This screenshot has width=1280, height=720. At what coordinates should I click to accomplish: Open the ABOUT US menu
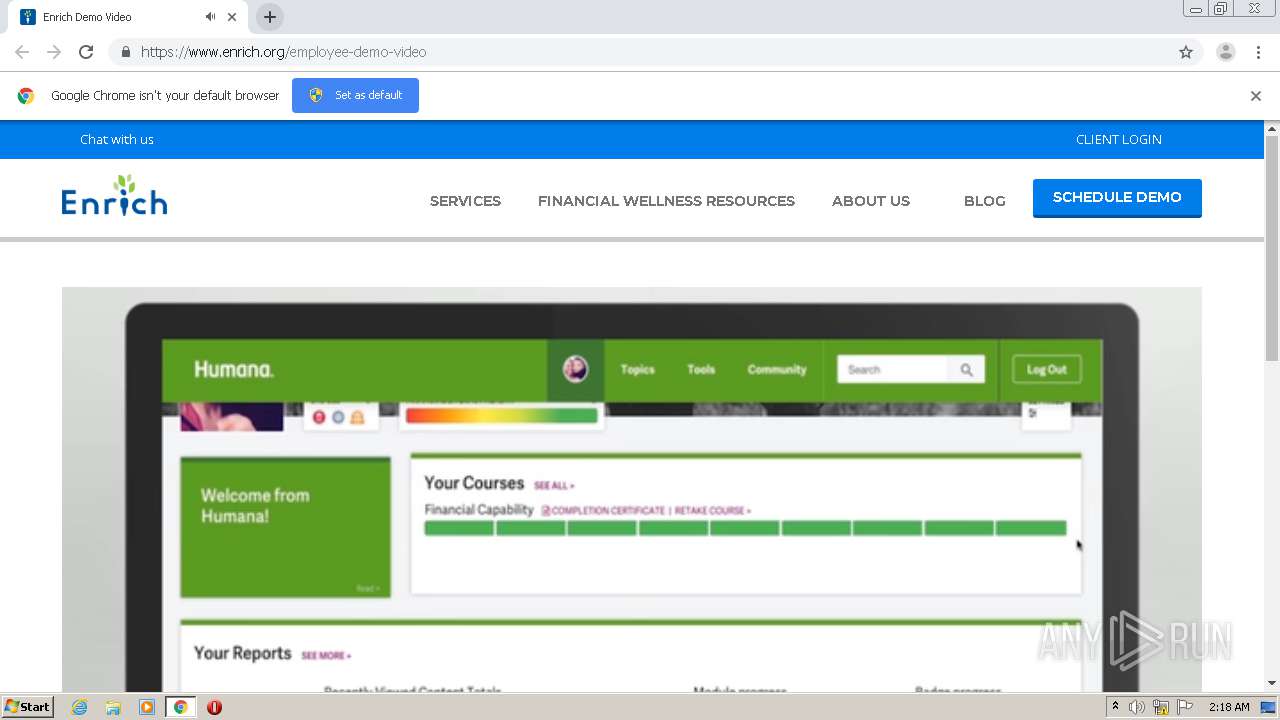tap(871, 201)
